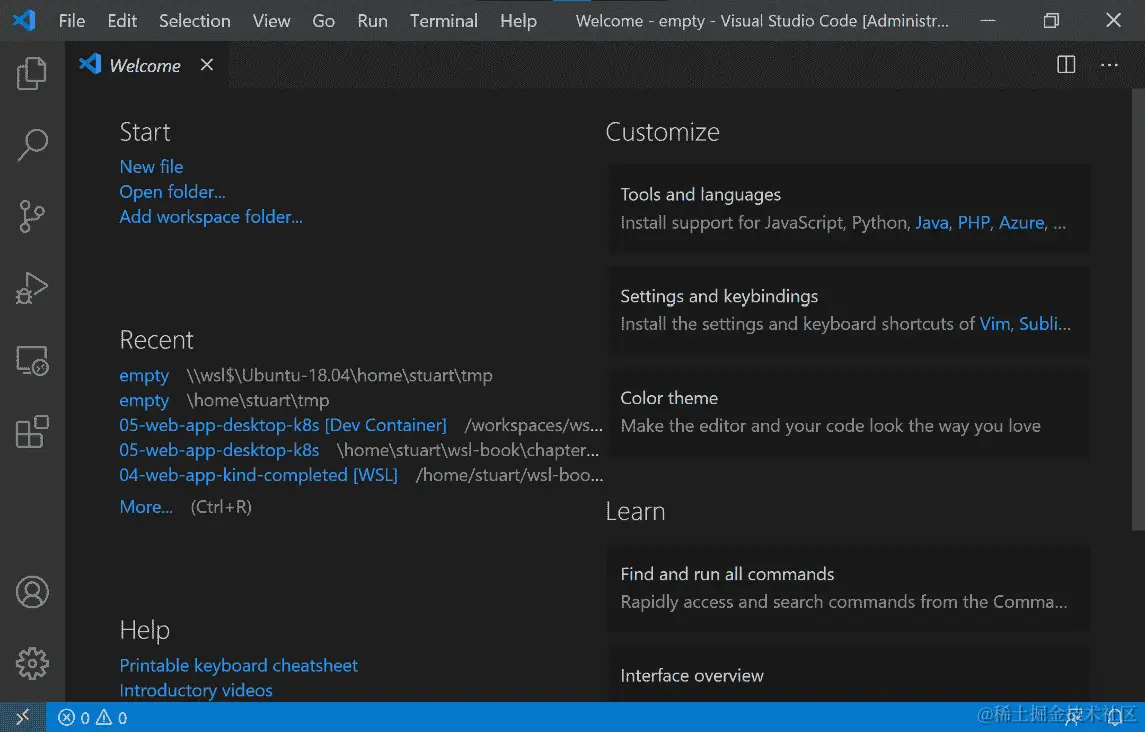Switch to the Welcome tab
This screenshot has height=732, width=1145.
pyautogui.click(x=144, y=64)
